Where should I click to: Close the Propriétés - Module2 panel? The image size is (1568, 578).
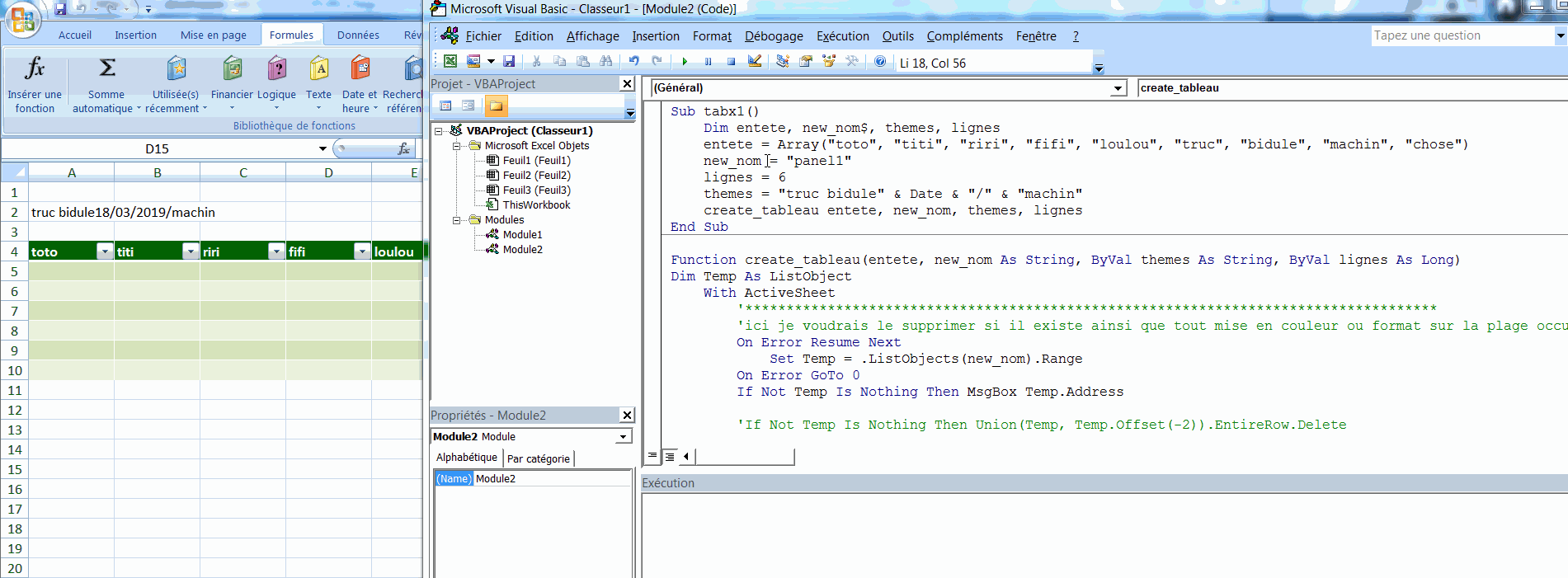(627, 415)
